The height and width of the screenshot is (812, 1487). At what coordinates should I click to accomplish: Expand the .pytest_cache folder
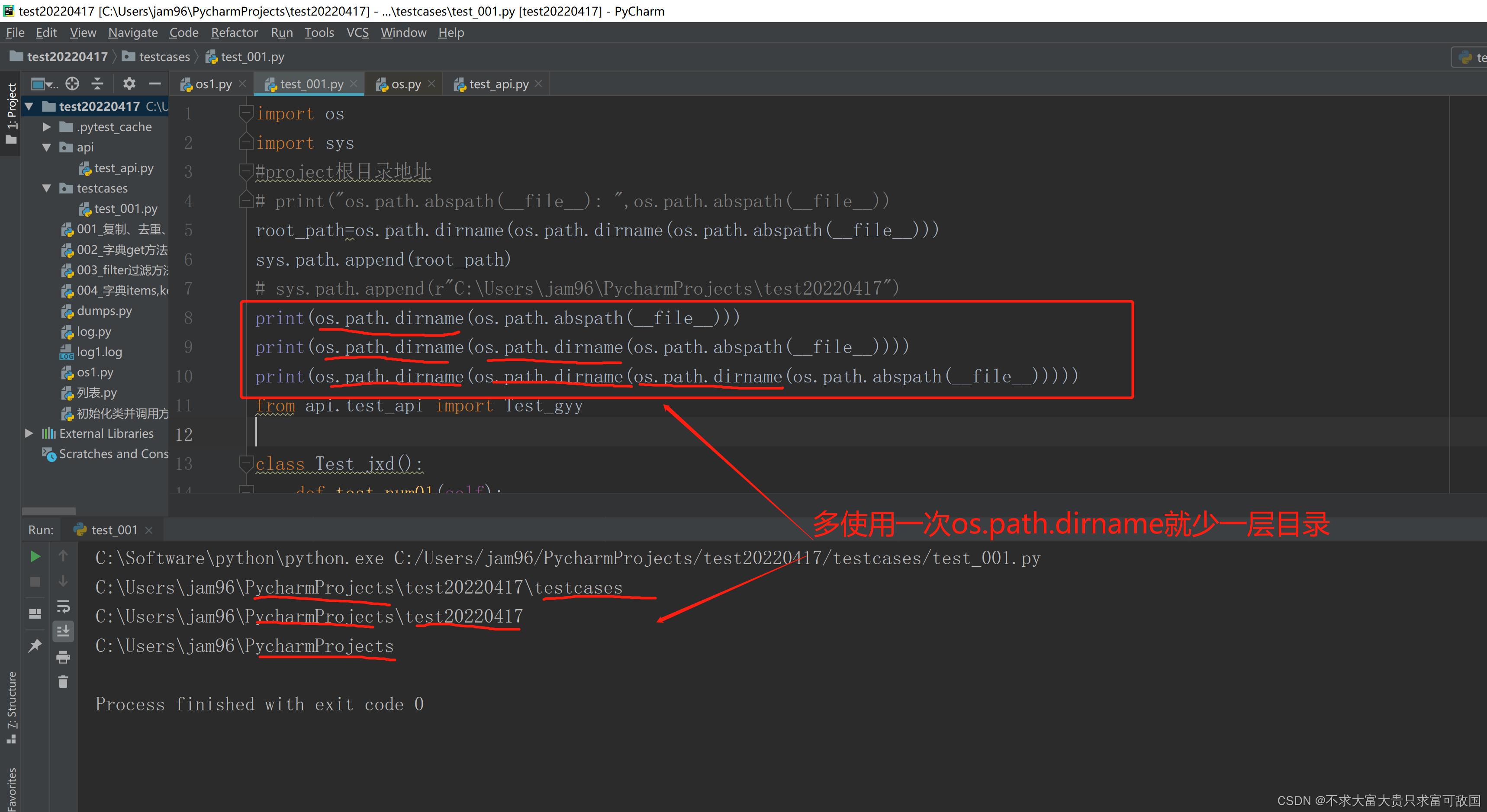tap(47, 127)
